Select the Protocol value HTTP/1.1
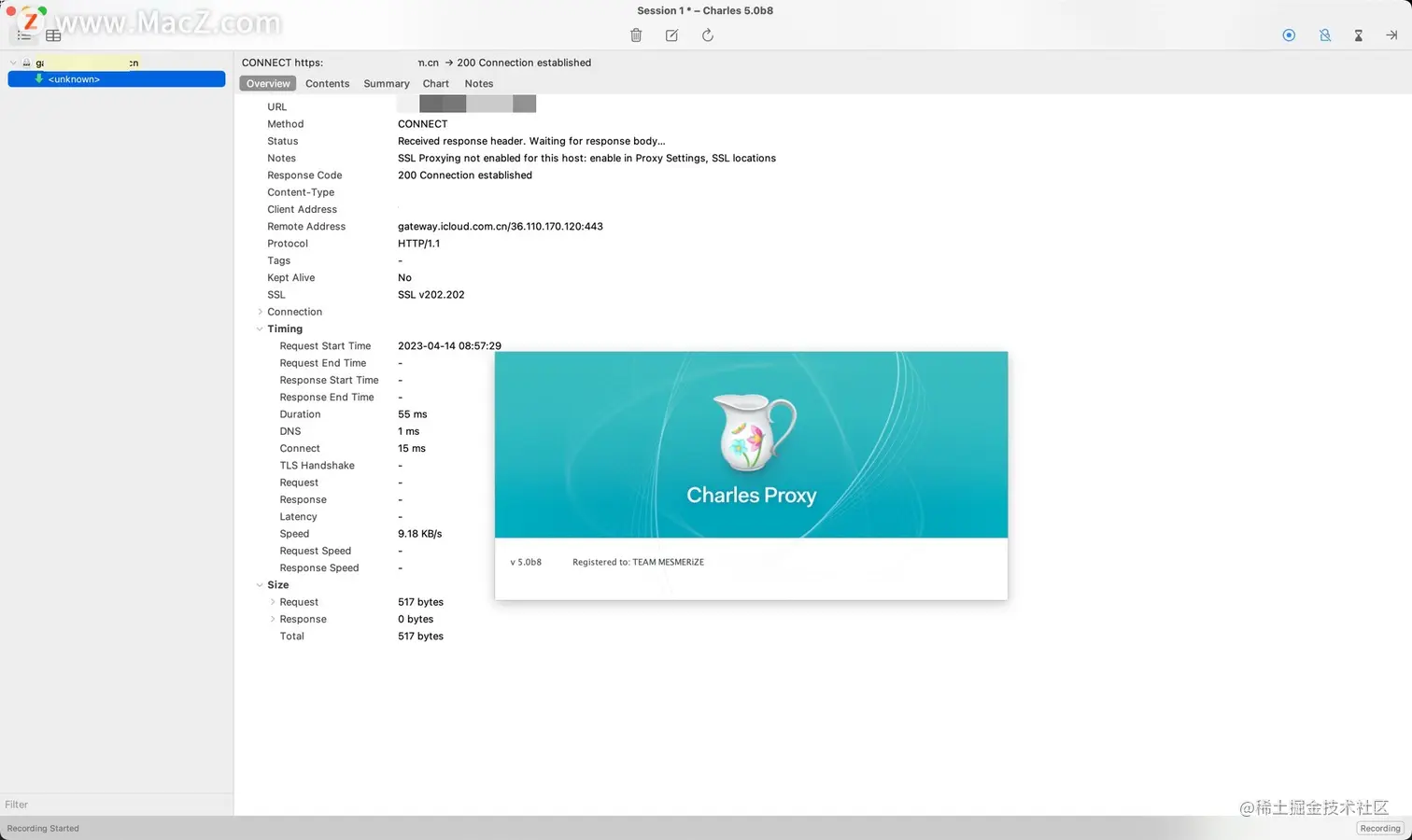Image resolution: width=1412 pixels, height=840 pixels. 418,244
